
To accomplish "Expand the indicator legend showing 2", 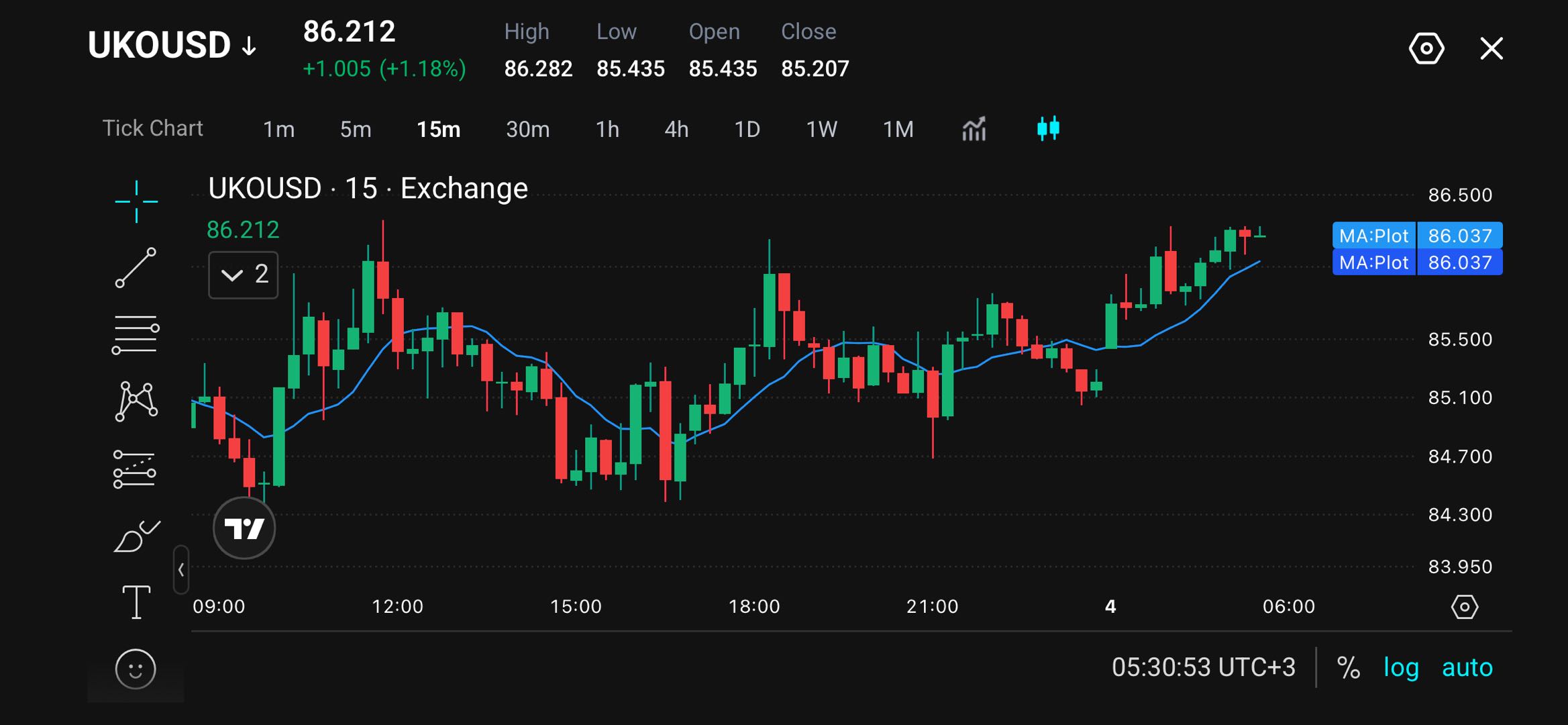I will (x=243, y=275).
